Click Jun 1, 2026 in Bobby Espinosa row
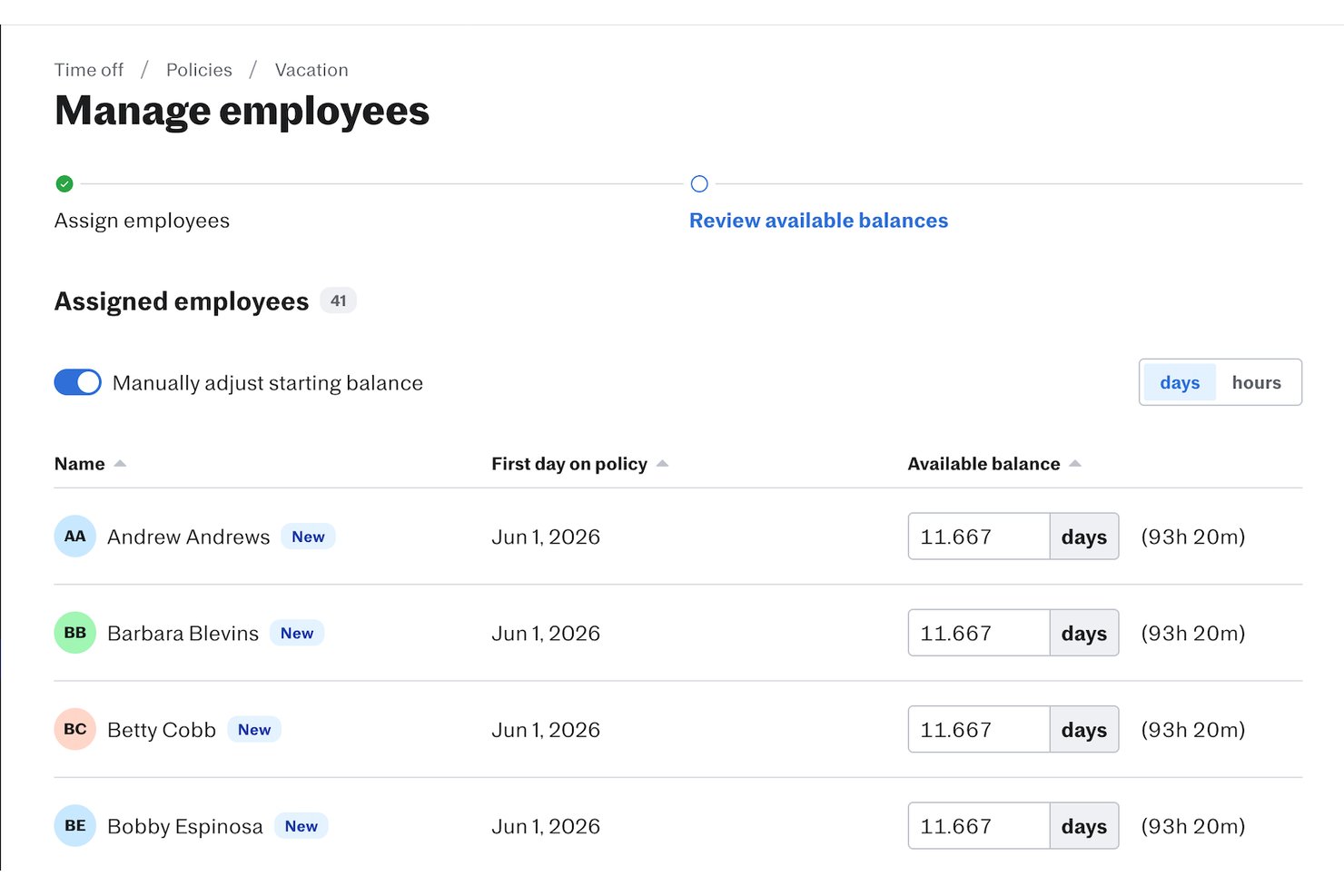 tap(546, 826)
